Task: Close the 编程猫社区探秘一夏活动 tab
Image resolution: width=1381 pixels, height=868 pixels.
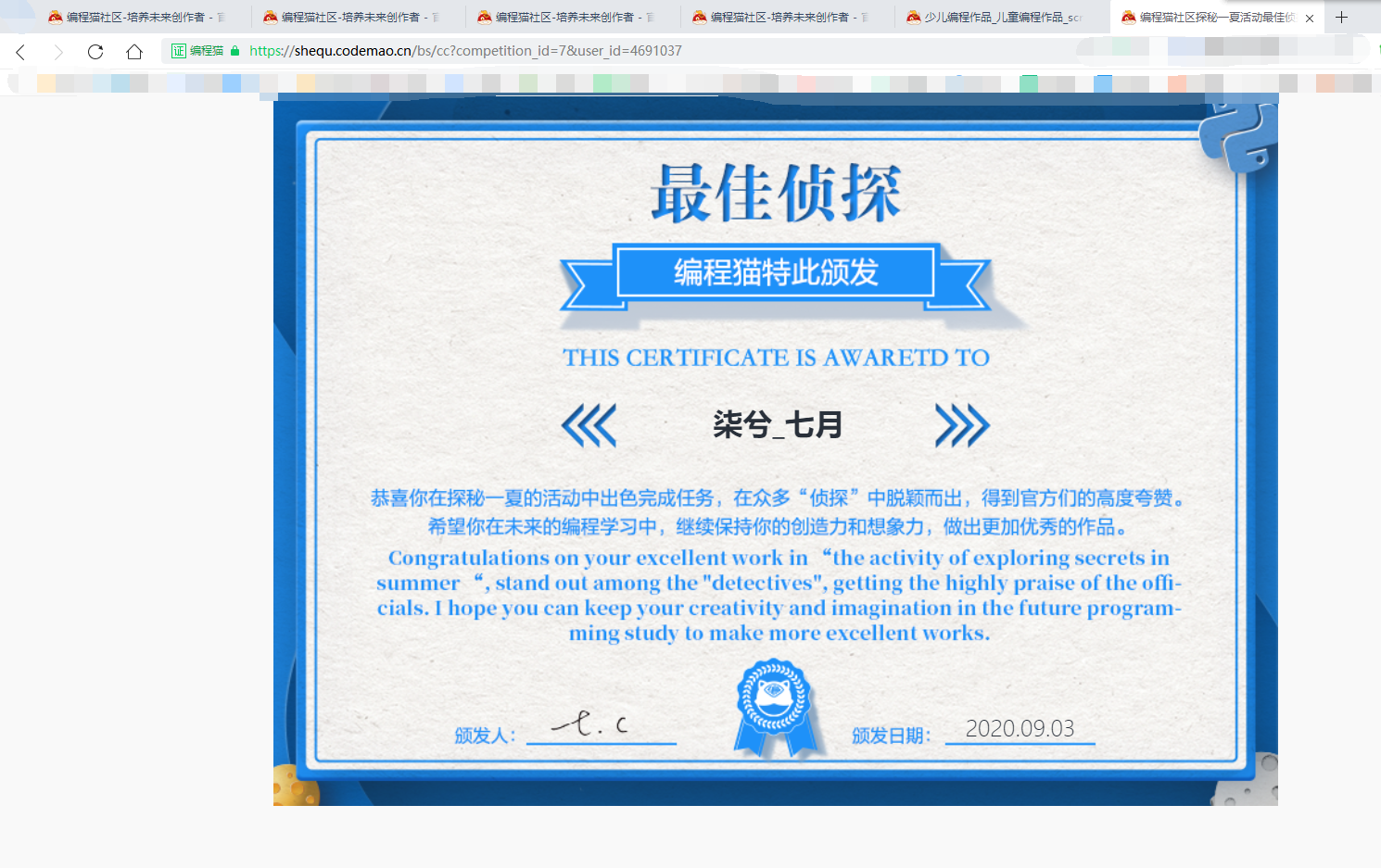Action: click(1310, 18)
